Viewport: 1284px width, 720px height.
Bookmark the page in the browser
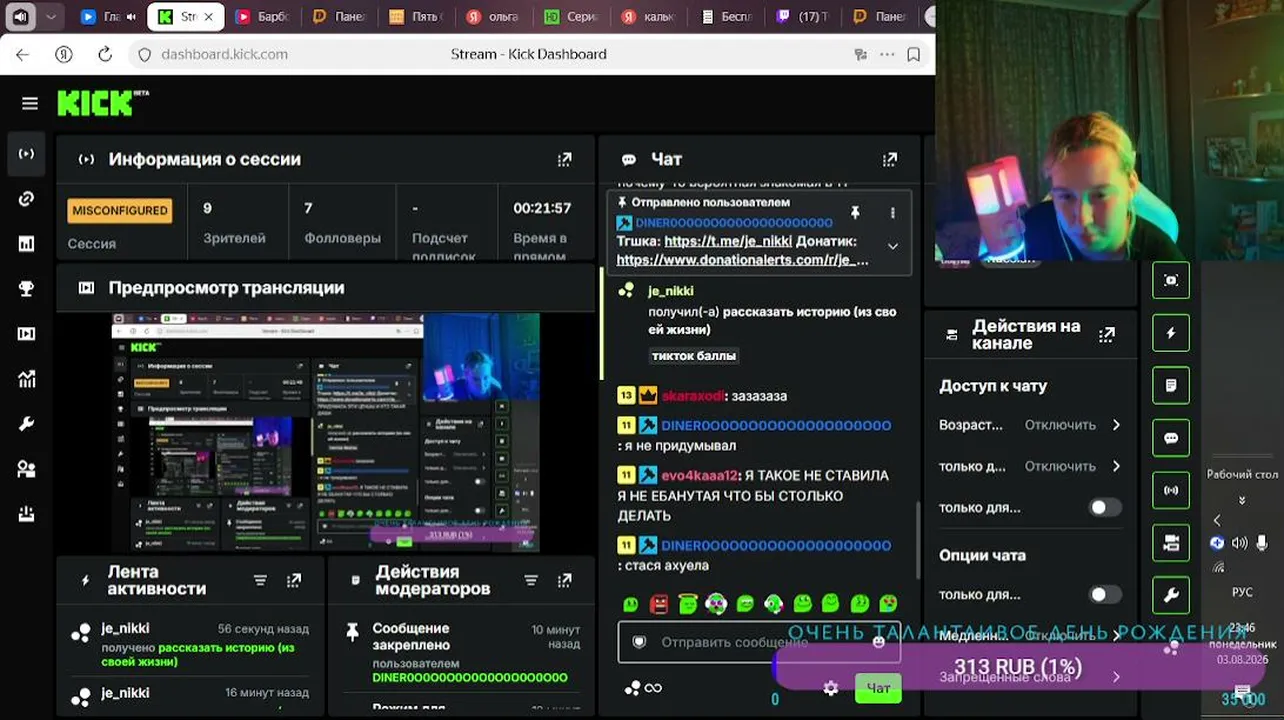point(913,54)
